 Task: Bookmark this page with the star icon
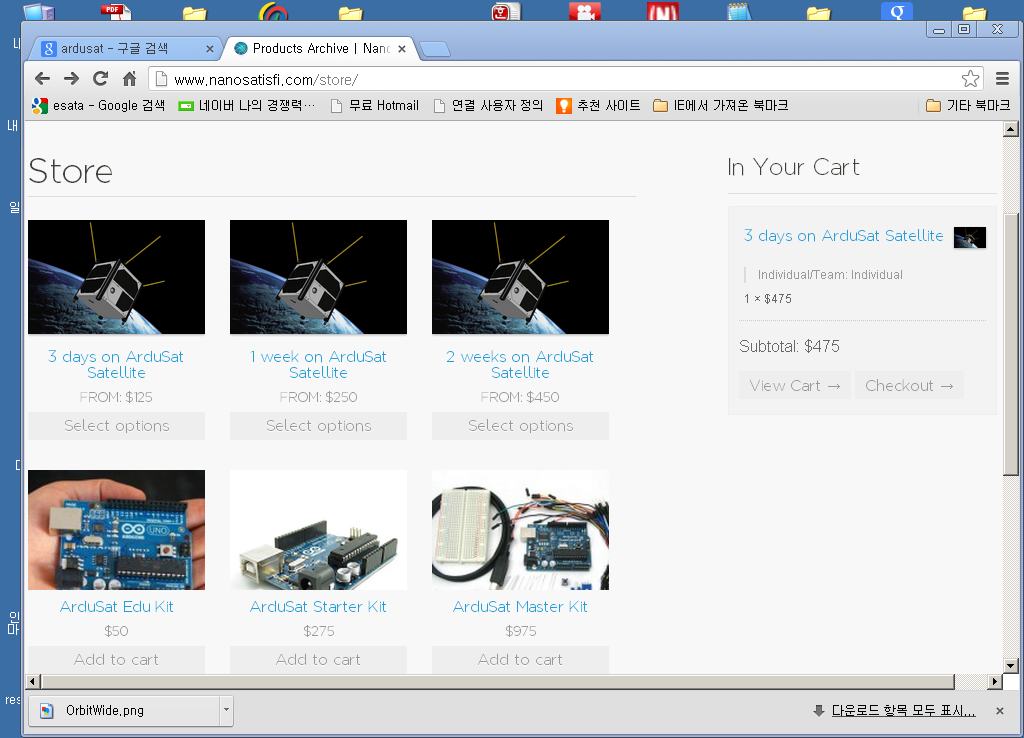pyautogui.click(x=970, y=79)
